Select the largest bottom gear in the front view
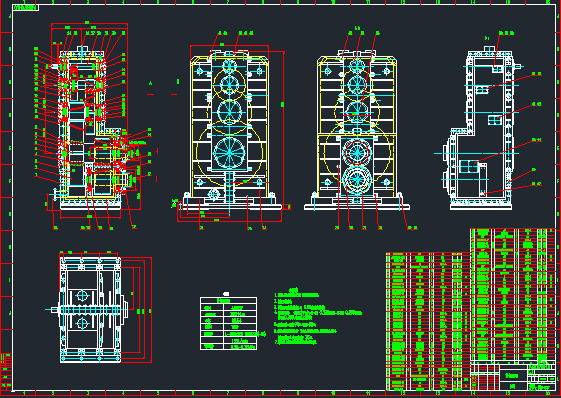Viewport: 561px width, 398px height. 229,152
